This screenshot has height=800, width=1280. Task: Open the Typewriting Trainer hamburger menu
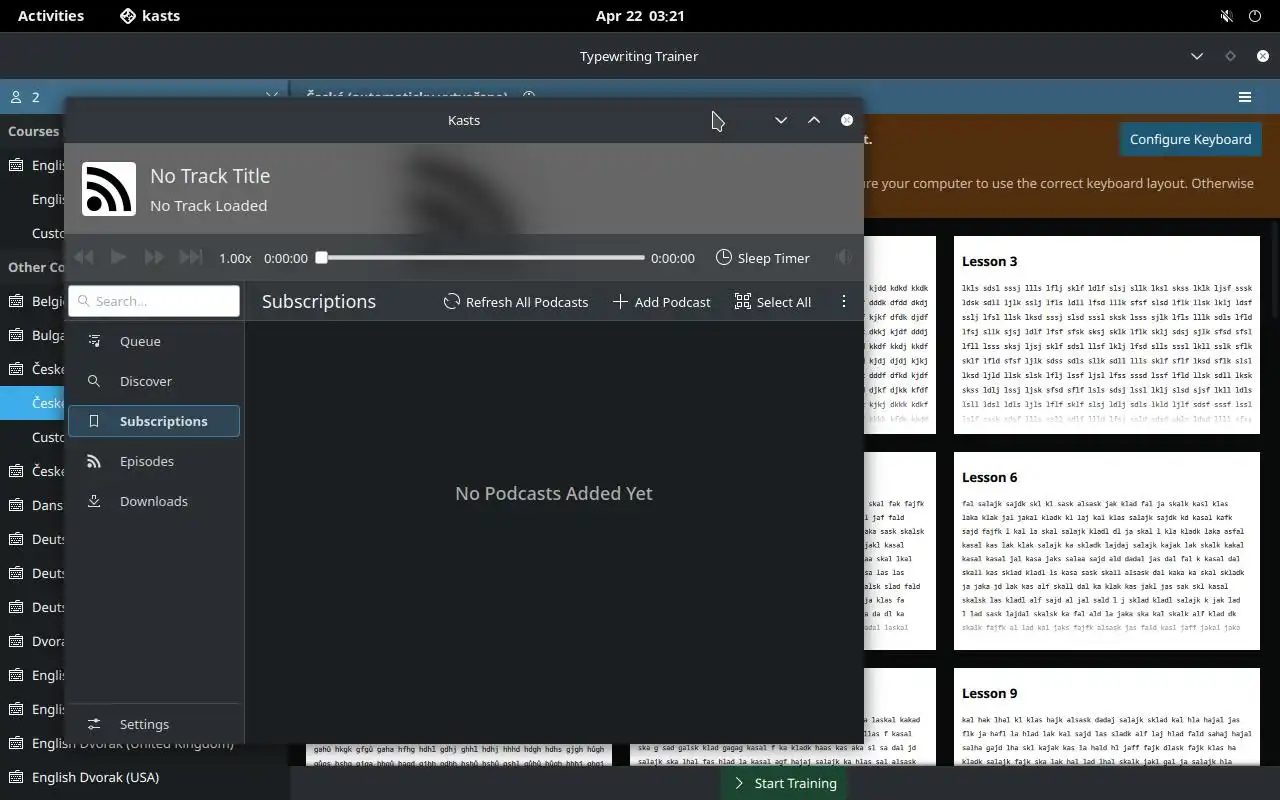(x=1245, y=97)
